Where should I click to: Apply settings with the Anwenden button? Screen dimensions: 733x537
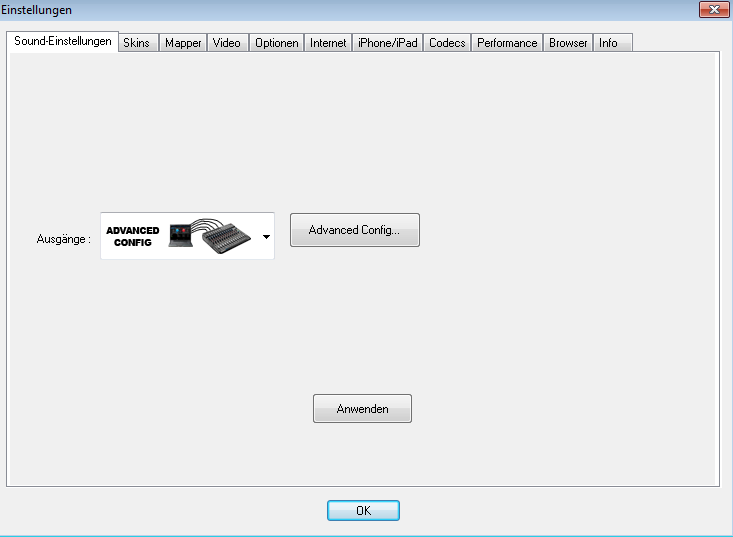click(362, 409)
